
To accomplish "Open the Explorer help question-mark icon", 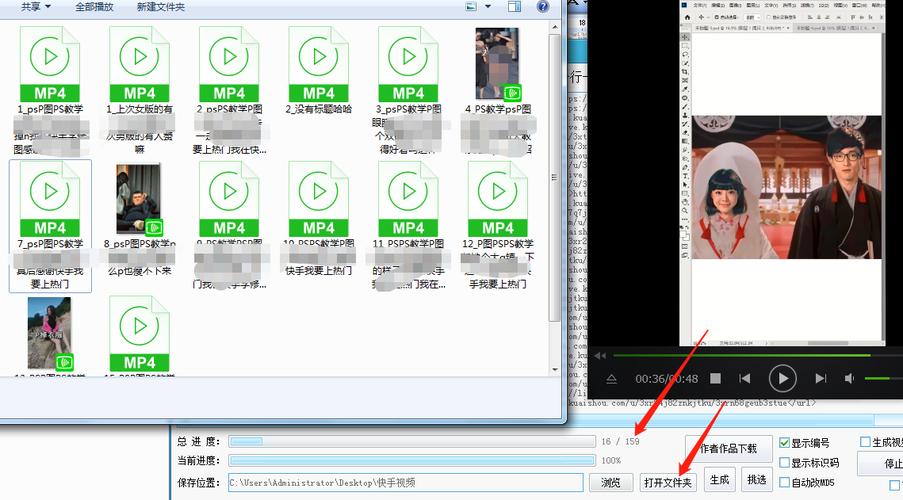I will 542,7.
